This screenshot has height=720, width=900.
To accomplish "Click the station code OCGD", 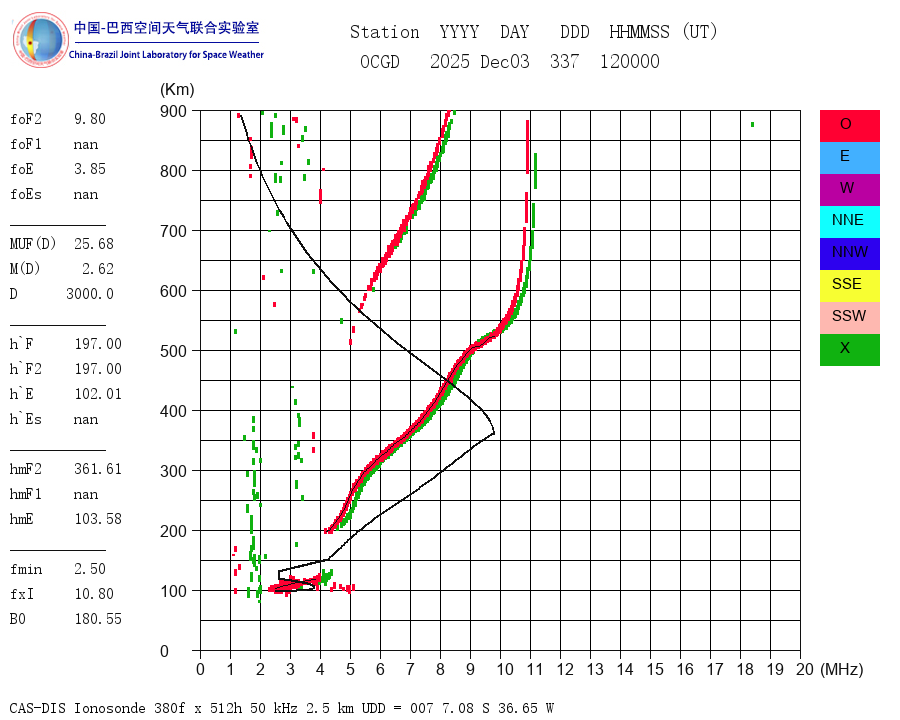I will tap(379, 61).
